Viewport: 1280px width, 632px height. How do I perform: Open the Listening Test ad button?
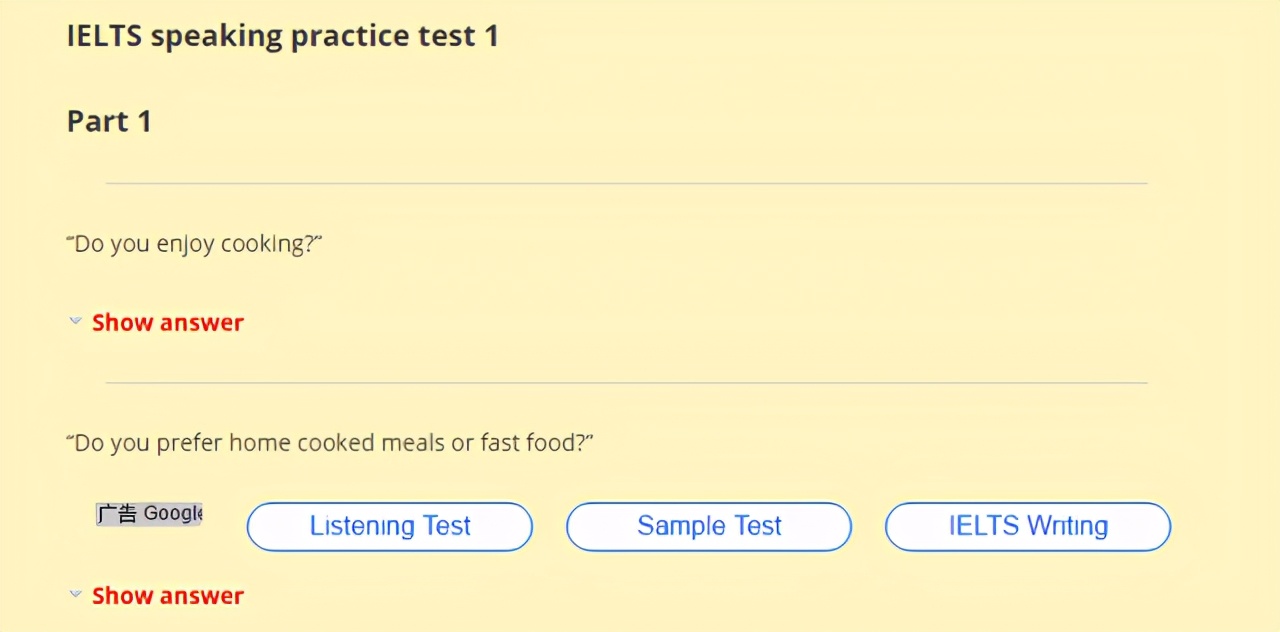coord(389,526)
